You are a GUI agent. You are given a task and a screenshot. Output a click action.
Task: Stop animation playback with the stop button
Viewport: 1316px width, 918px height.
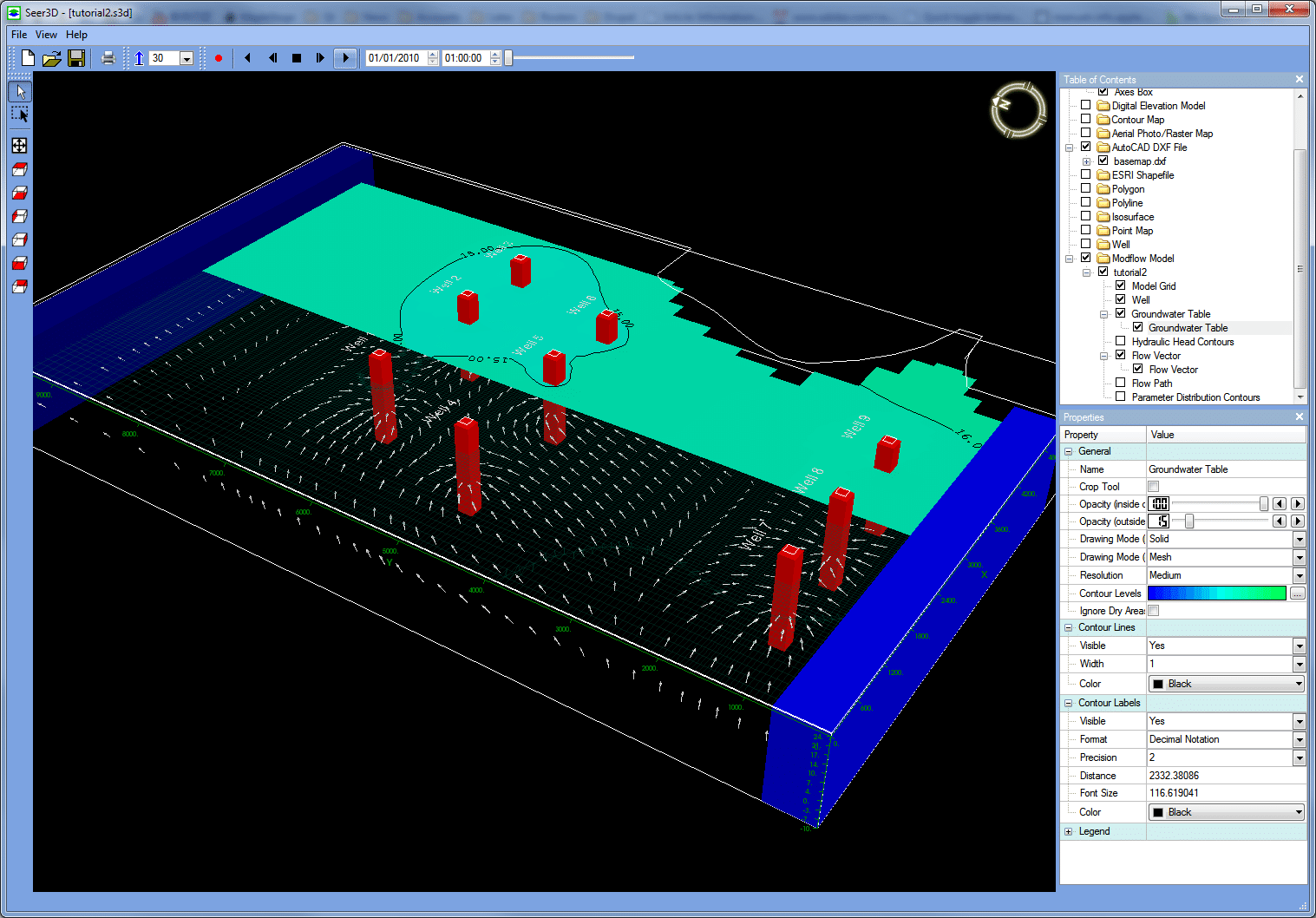[297, 58]
